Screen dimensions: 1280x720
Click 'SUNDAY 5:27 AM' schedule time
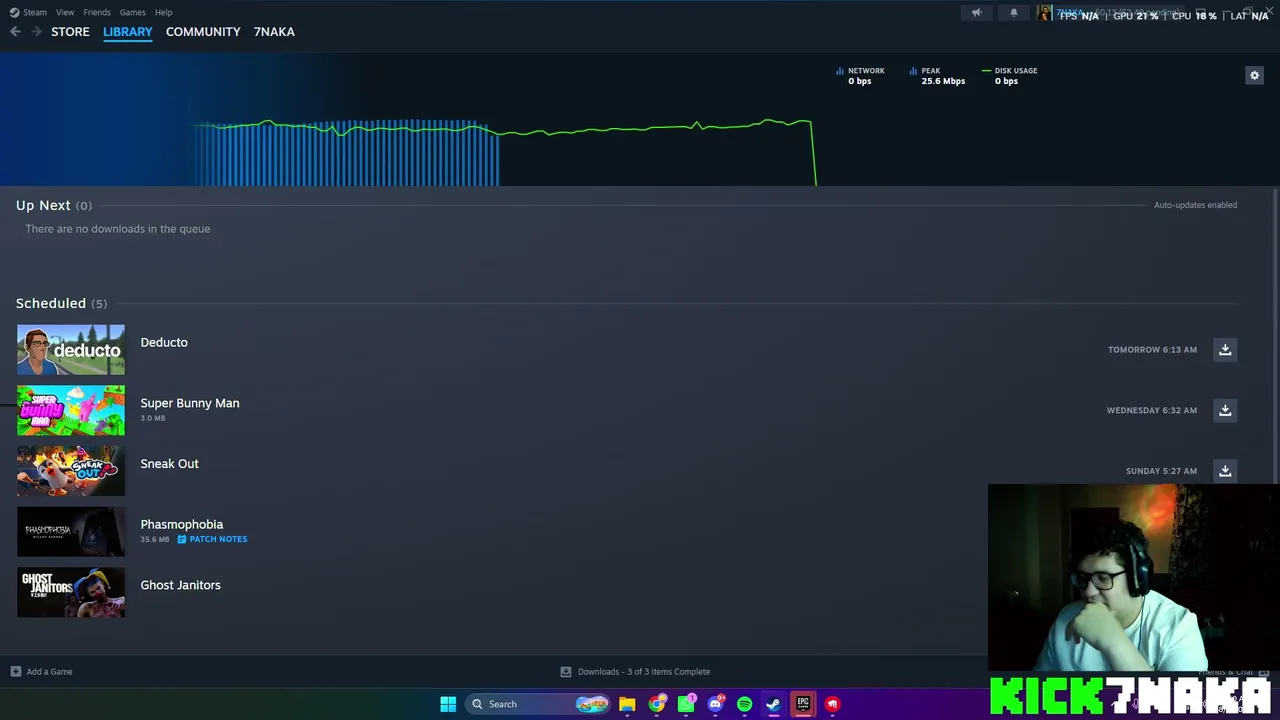pos(1161,471)
